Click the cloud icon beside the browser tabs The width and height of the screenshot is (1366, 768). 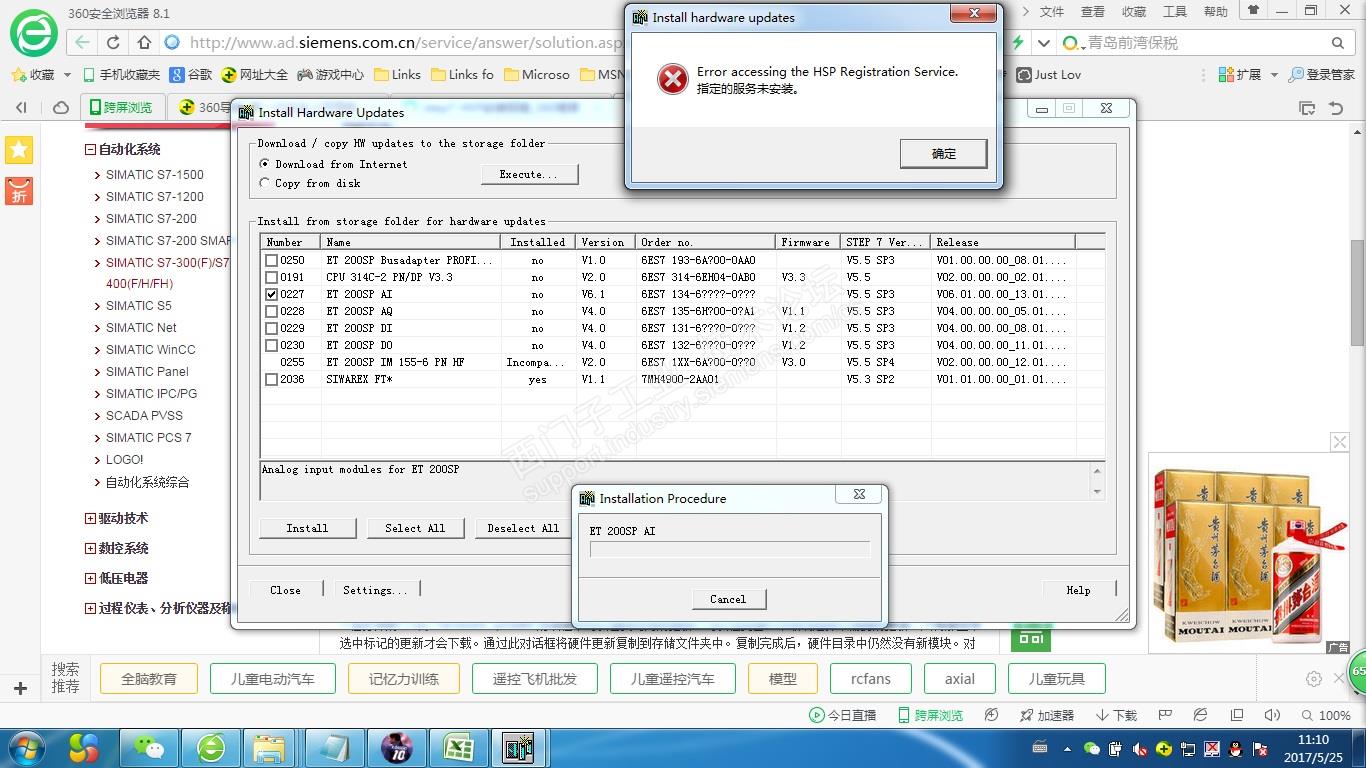pos(61,107)
